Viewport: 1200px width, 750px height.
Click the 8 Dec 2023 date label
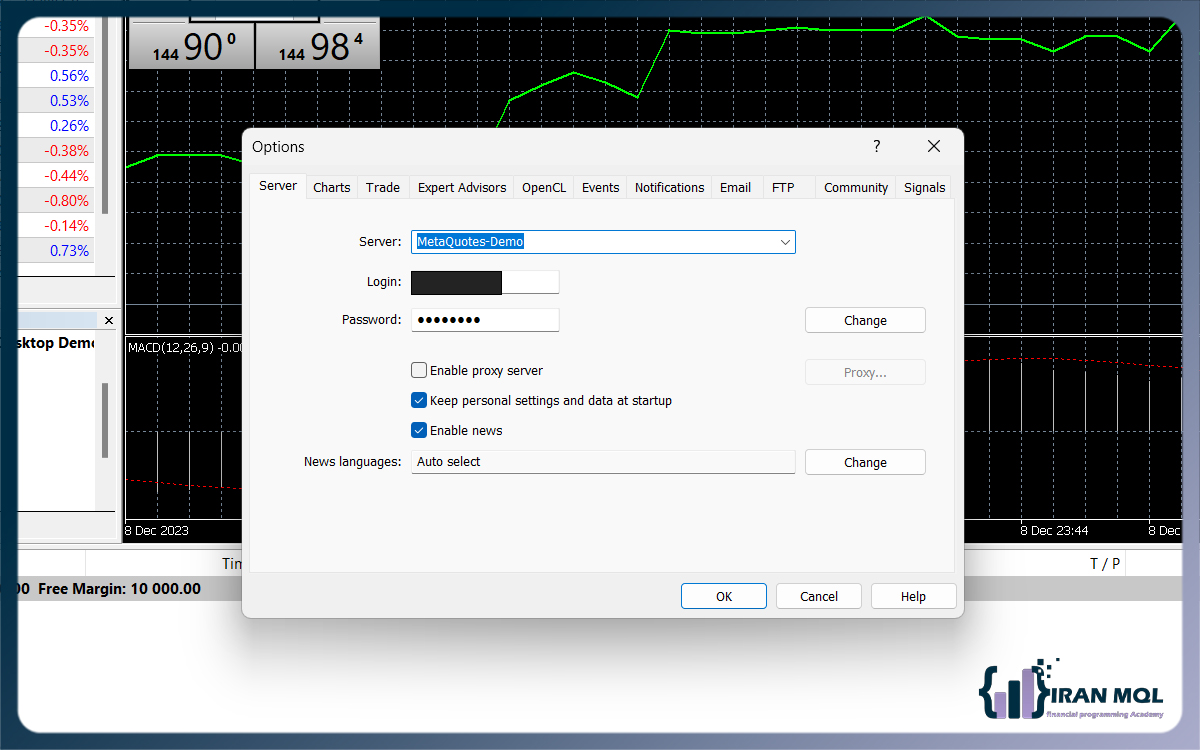click(156, 530)
